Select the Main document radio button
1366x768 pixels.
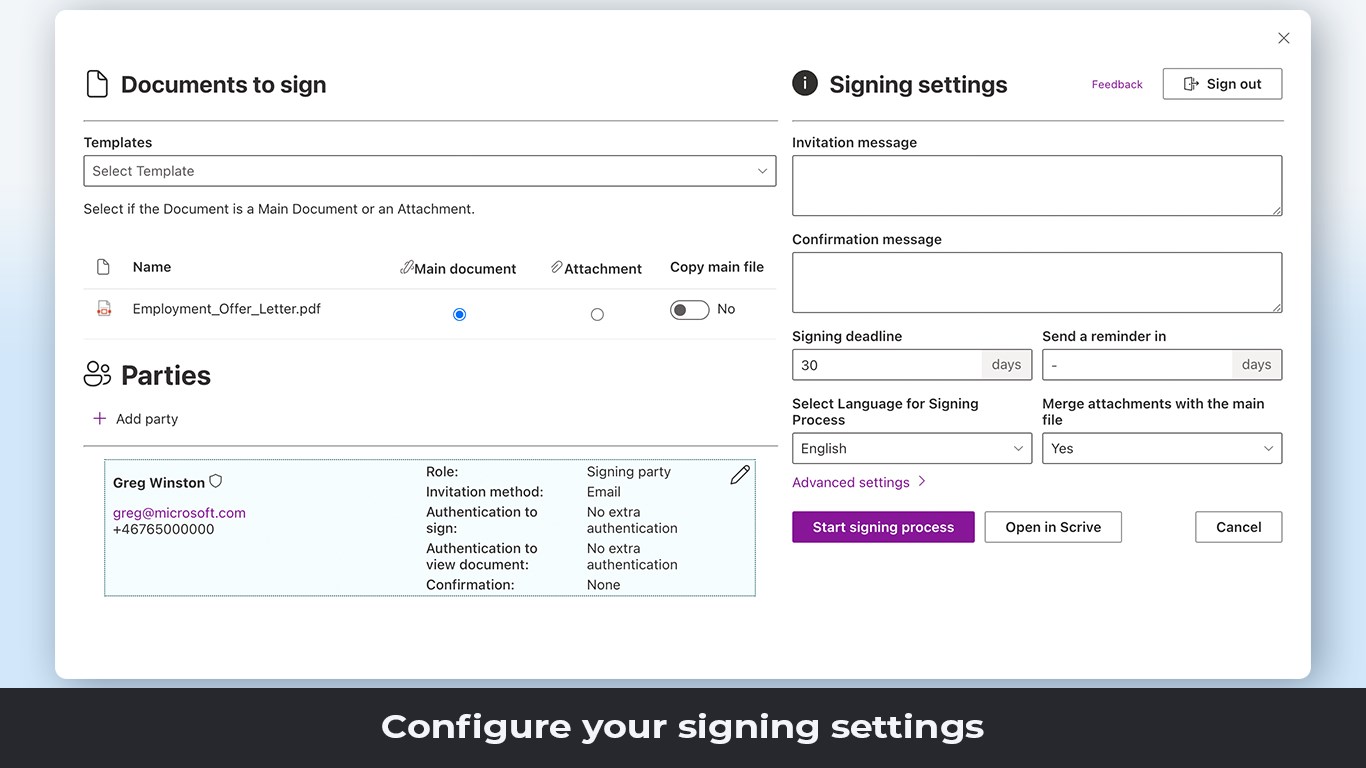point(459,314)
